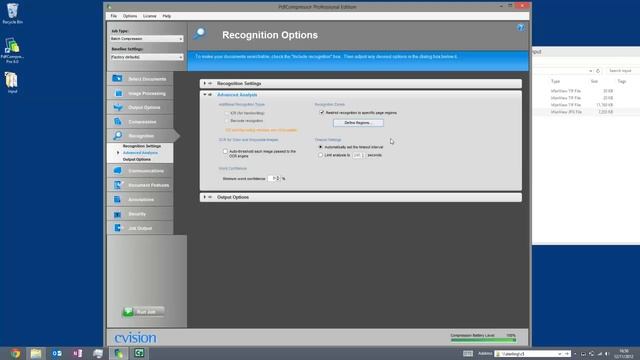Image resolution: width=640 pixels, height=360 pixels.
Task: Click the Compression Battery Level bar
Action: pyautogui.click(x=483, y=340)
